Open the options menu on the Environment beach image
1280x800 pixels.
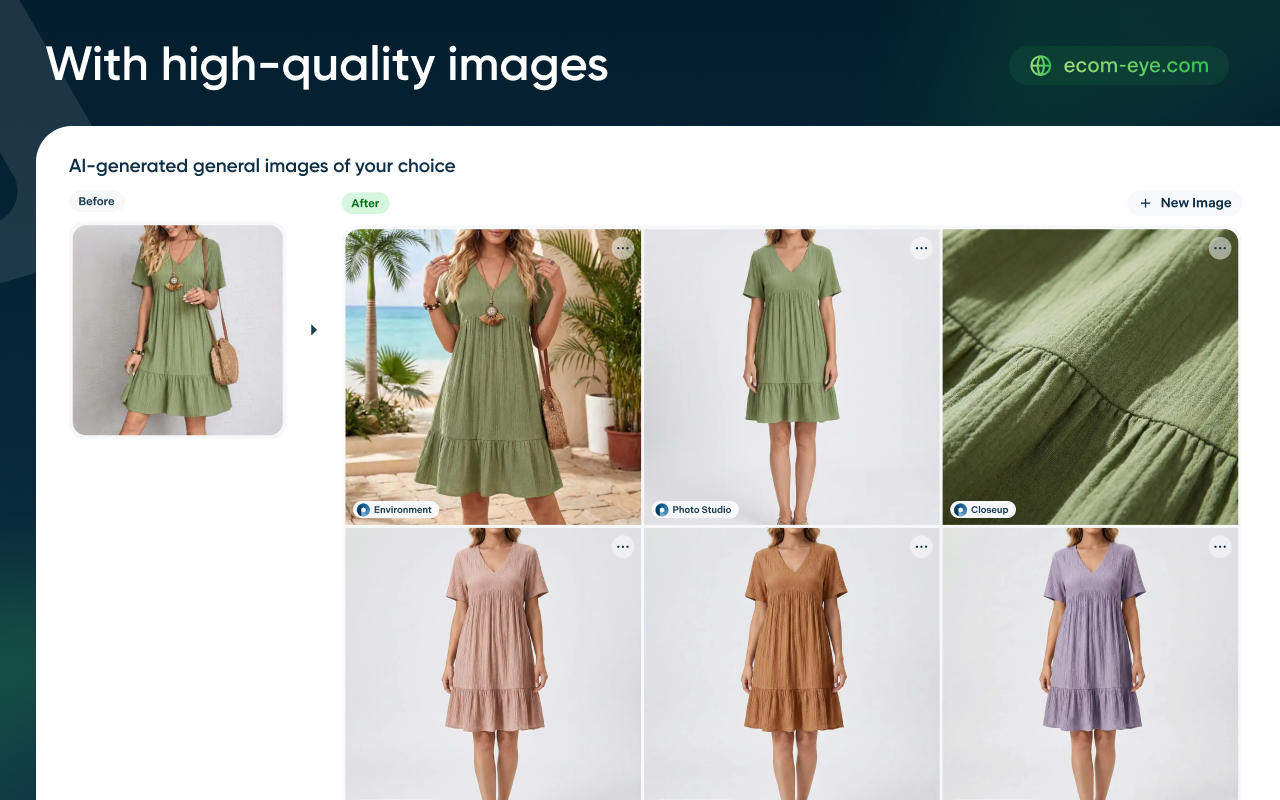point(622,247)
